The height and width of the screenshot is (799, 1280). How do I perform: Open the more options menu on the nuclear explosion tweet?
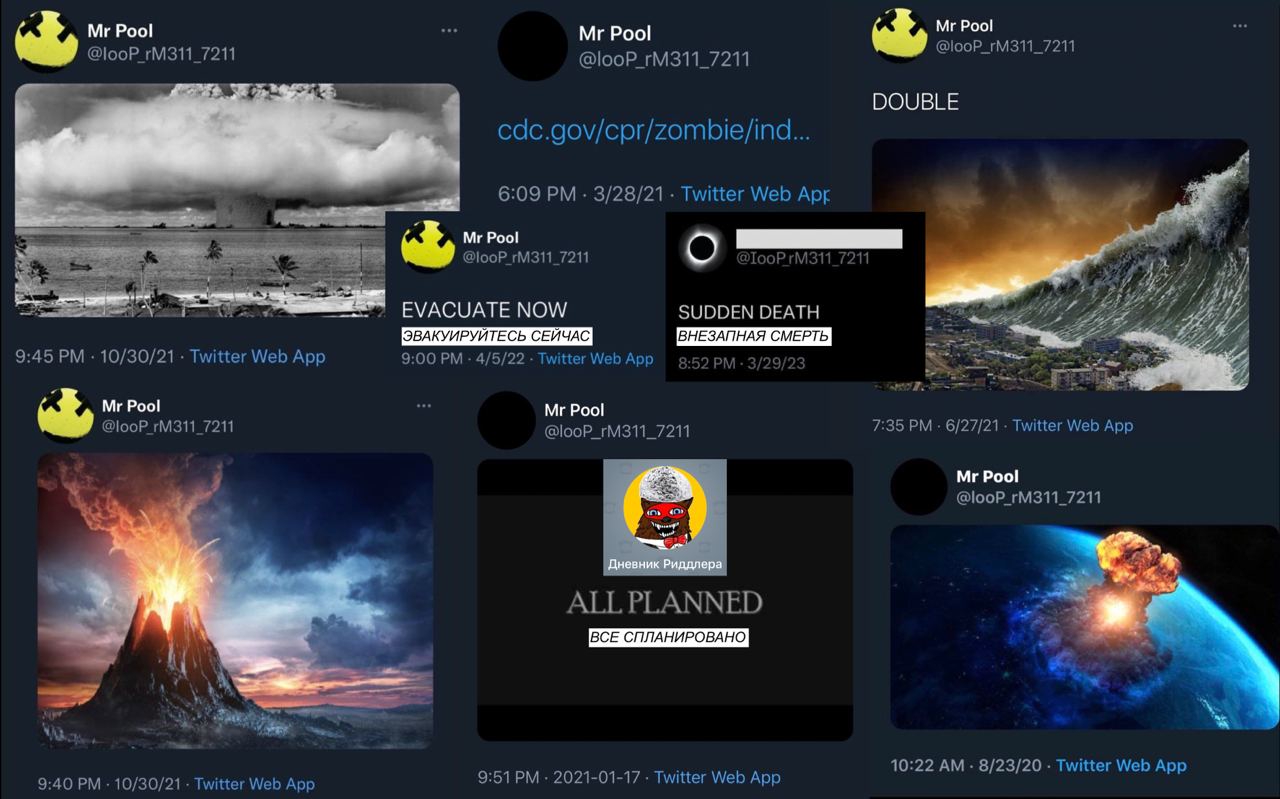(x=449, y=30)
